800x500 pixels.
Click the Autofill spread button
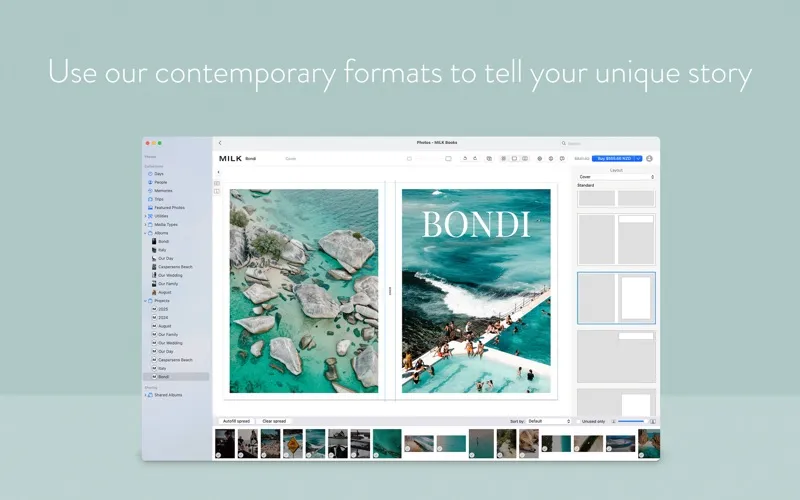point(236,421)
